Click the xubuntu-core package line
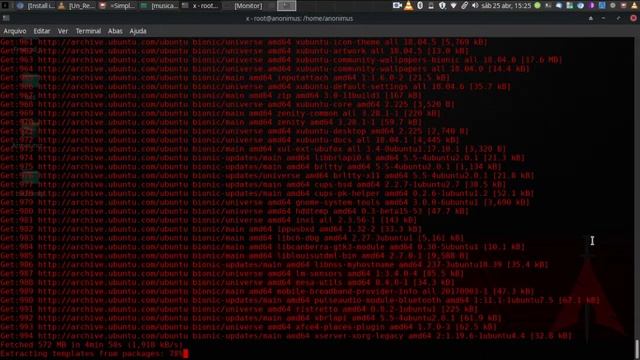Image resolution: width=640 pixels, height=360 pixels. click(x=227, y=104)
